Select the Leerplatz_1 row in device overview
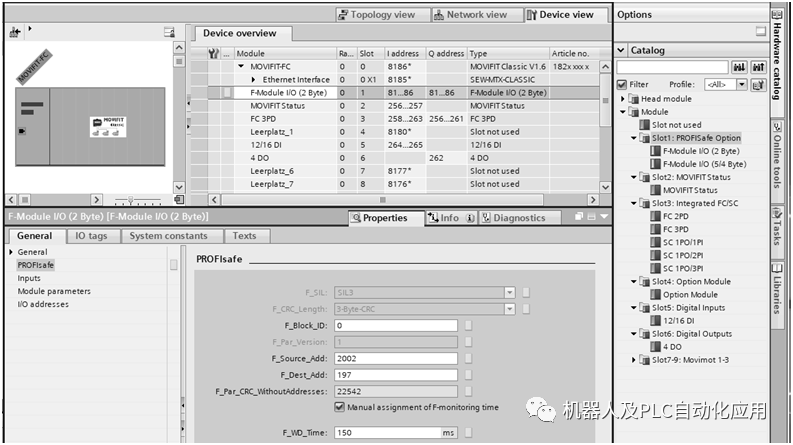The height and width of the screenshot is (445, 793). 395,132
